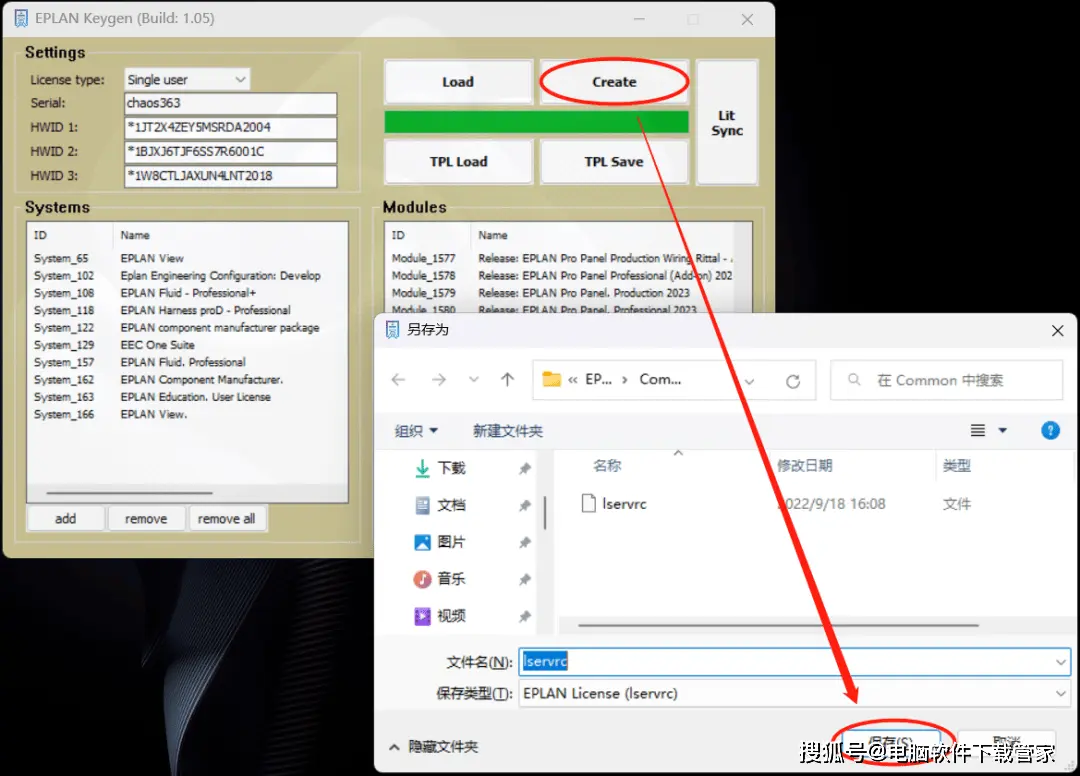The width and height of the screenshot is (1080, 776).
Task: Select the System_118 EPLAN Harness proD row
Action: point(187,311)
